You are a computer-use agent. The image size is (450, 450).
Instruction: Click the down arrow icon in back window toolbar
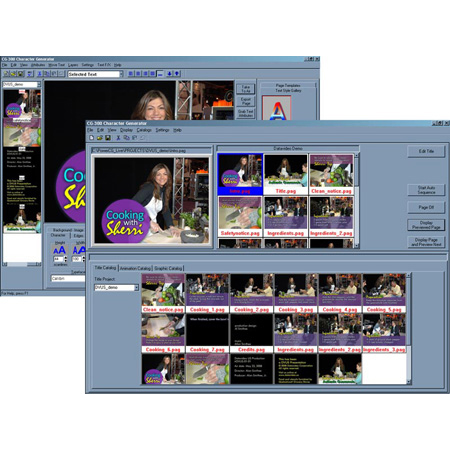point(169,74)
